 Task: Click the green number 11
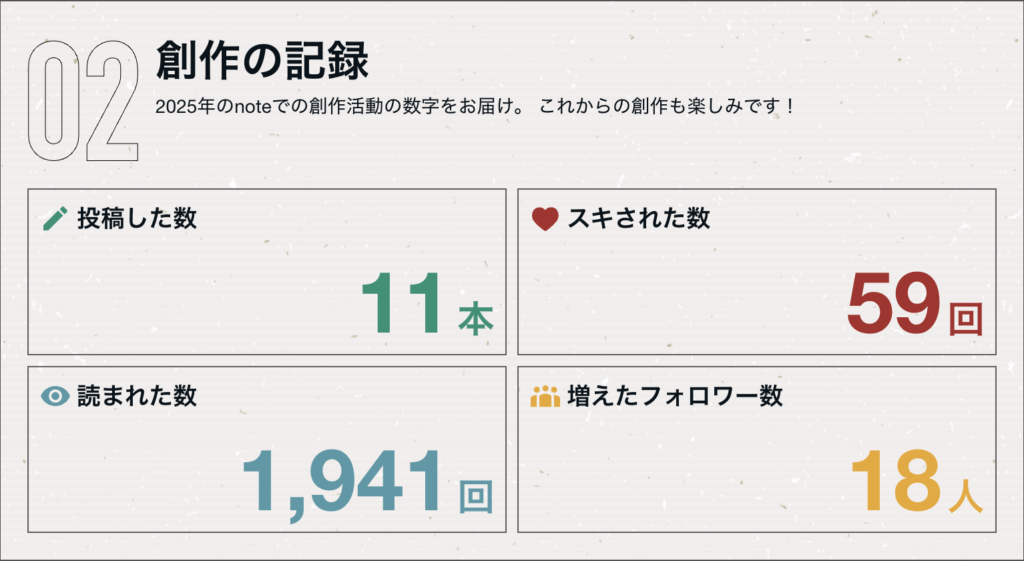click(402, 305)
